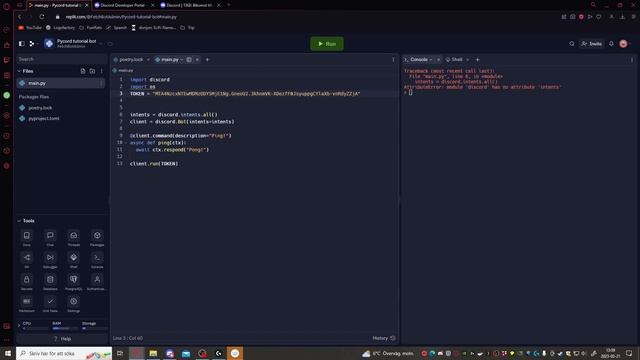
Task: Open the console pane three-dot menu
Action: tap(632, 60)
